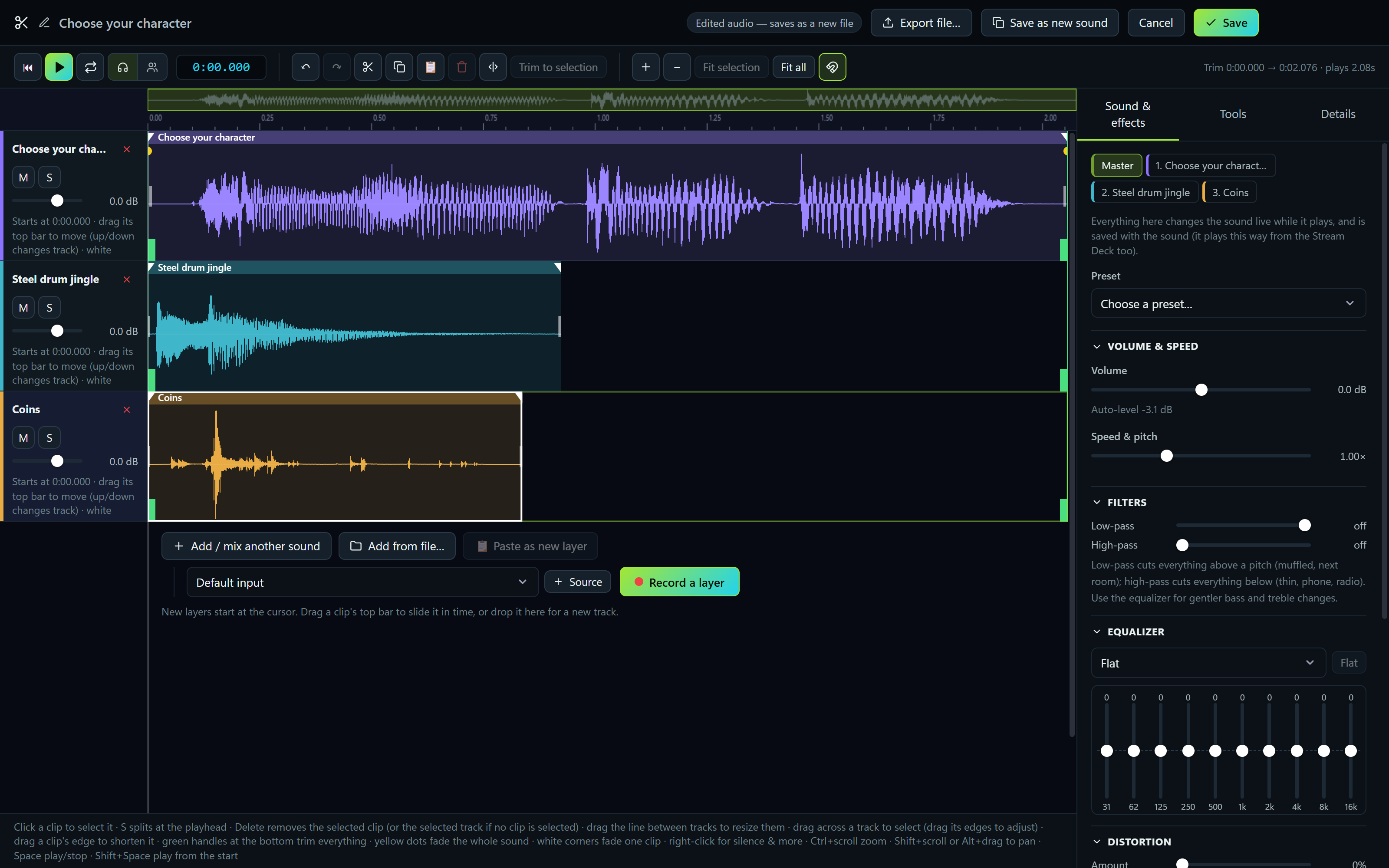Click the 1k equalizer band handle

pyautogui.click(x=1242, y=750)
